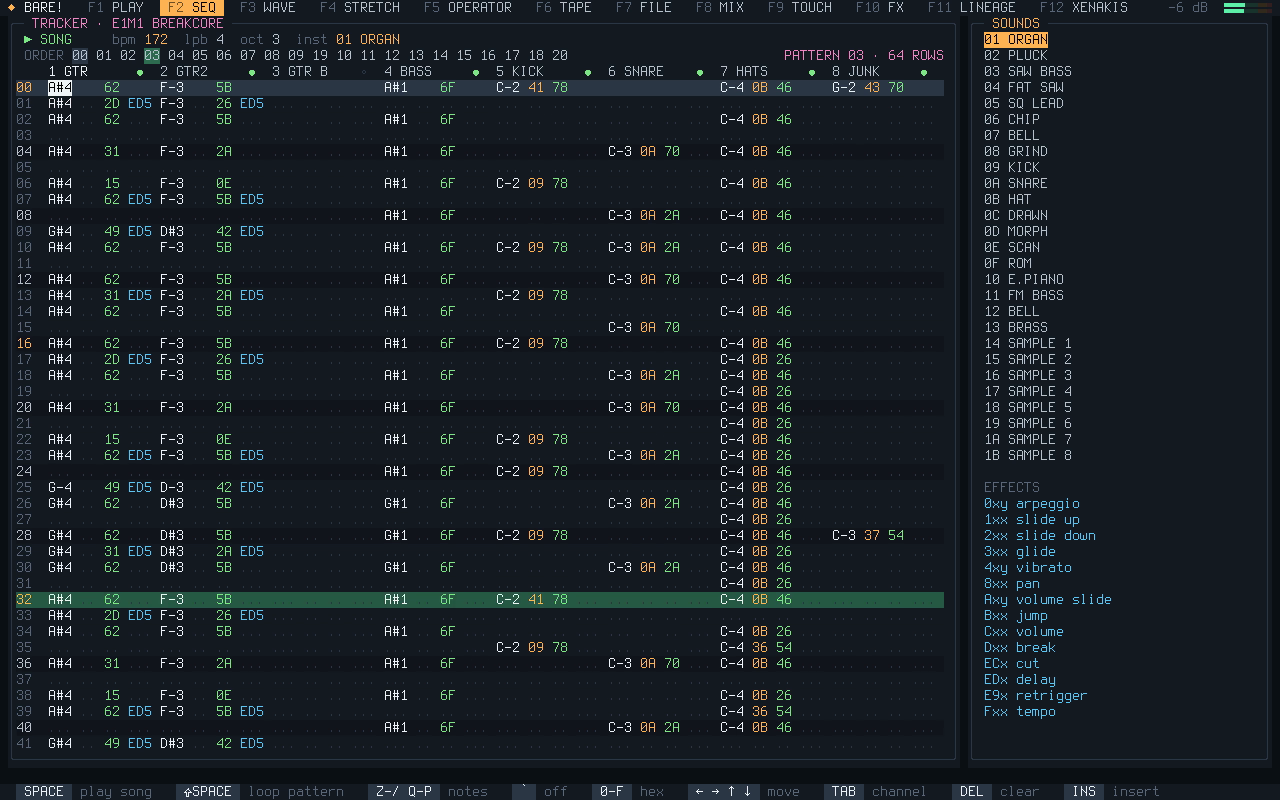
Task: Switch to the F1 PLAY tab
Action: (x=116, y=7)
